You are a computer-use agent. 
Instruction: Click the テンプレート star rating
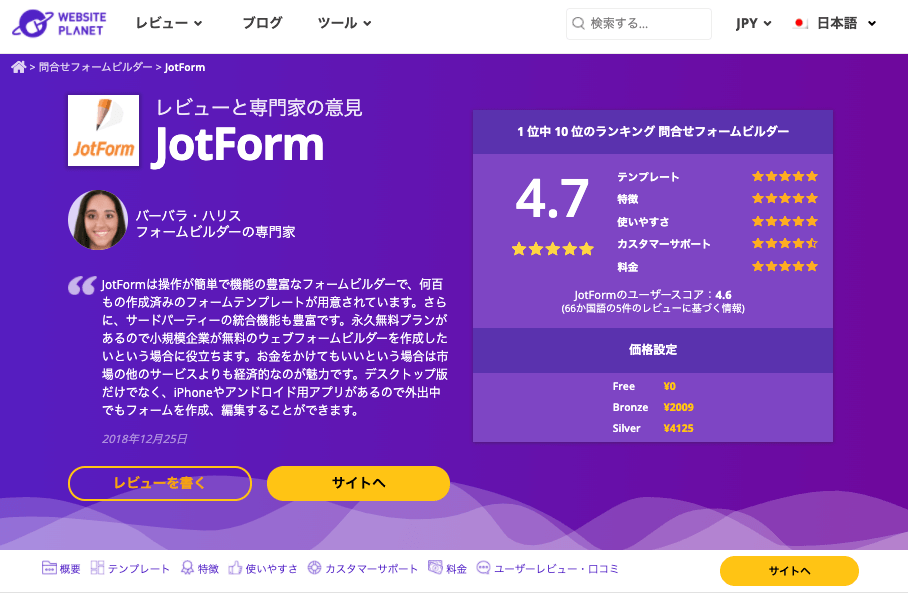[x=785, y=177]
